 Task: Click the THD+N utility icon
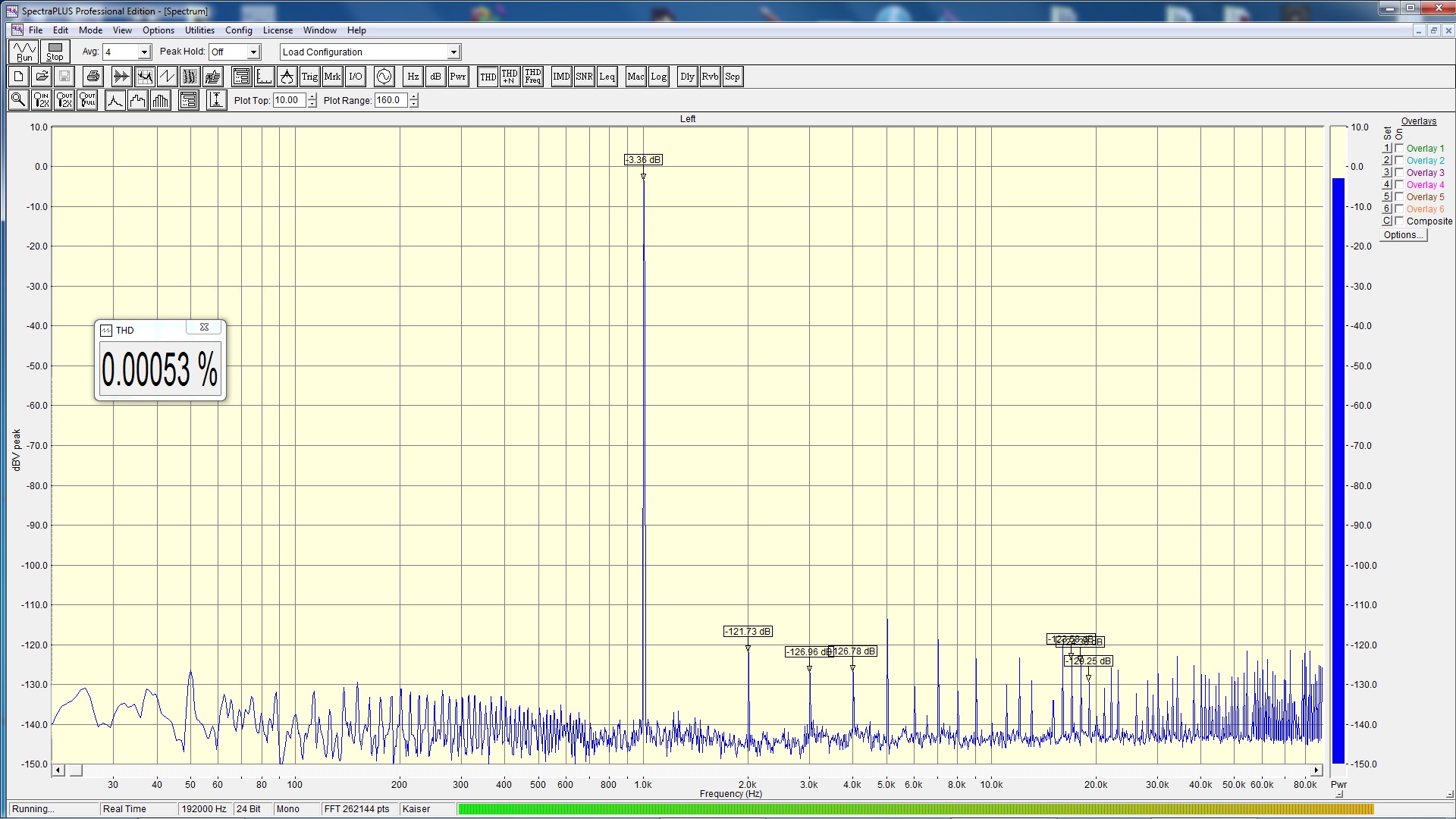pos(510,77)
